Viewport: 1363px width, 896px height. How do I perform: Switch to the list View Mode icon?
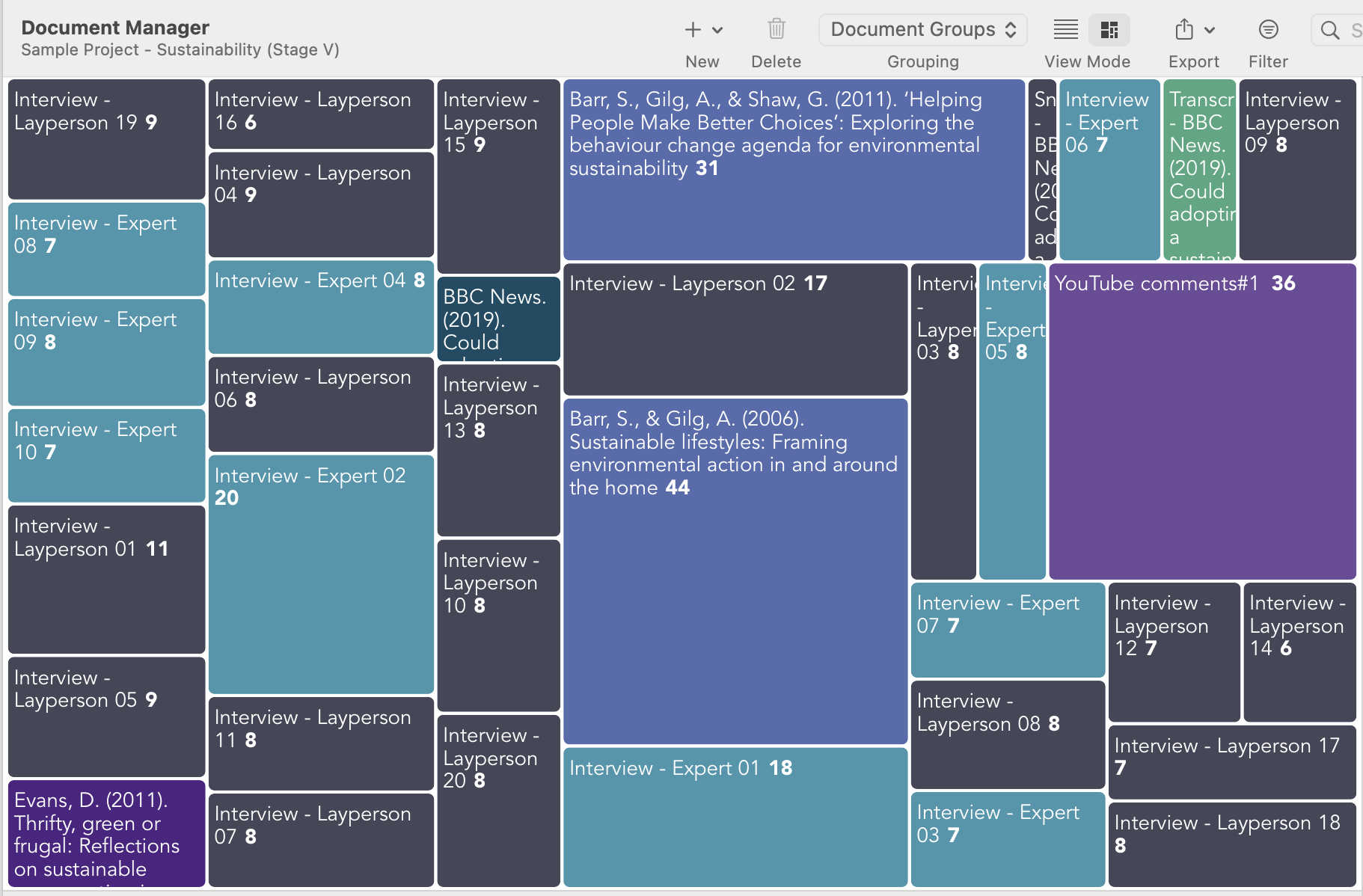tap(1065, 29)
